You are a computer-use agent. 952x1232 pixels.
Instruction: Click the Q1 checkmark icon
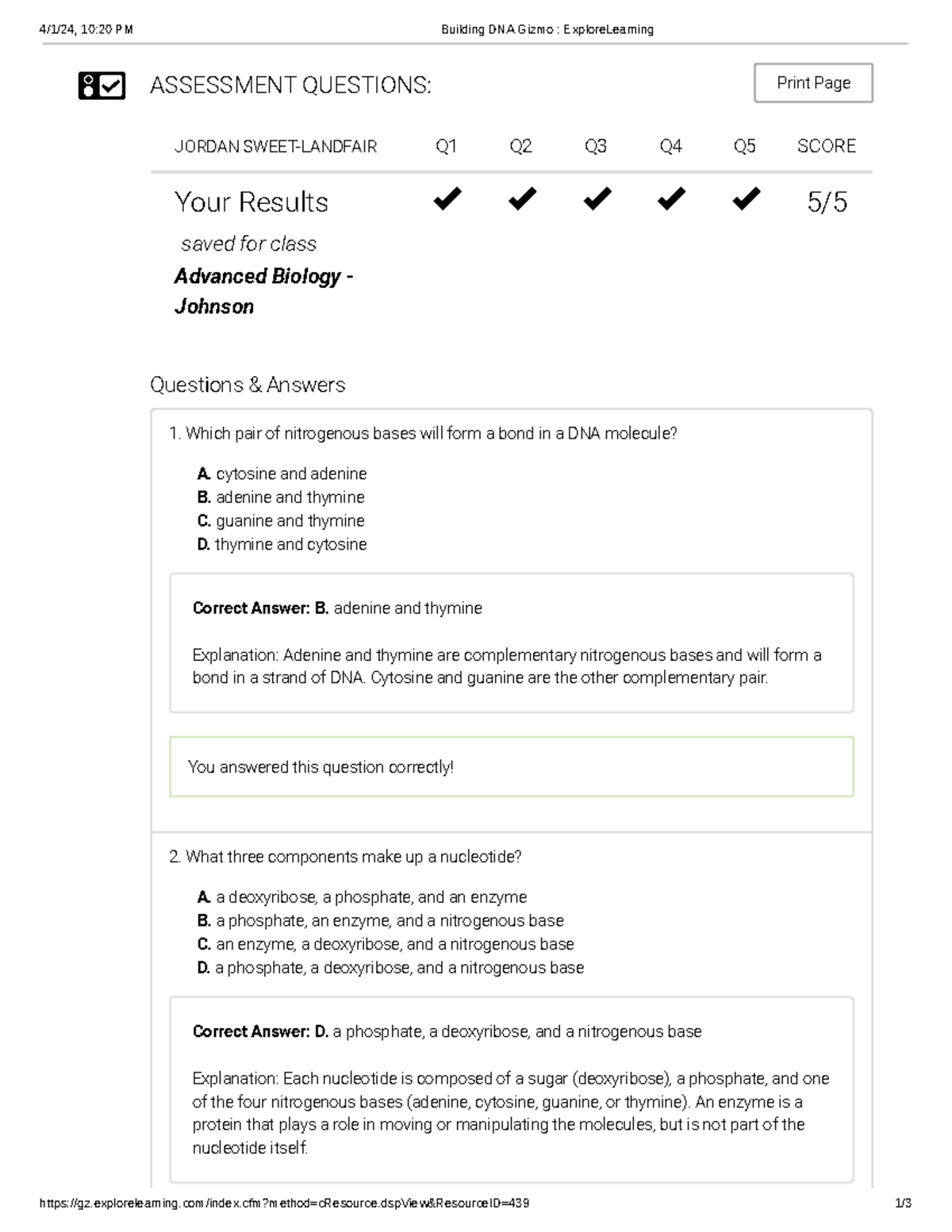tap(447, 201)
